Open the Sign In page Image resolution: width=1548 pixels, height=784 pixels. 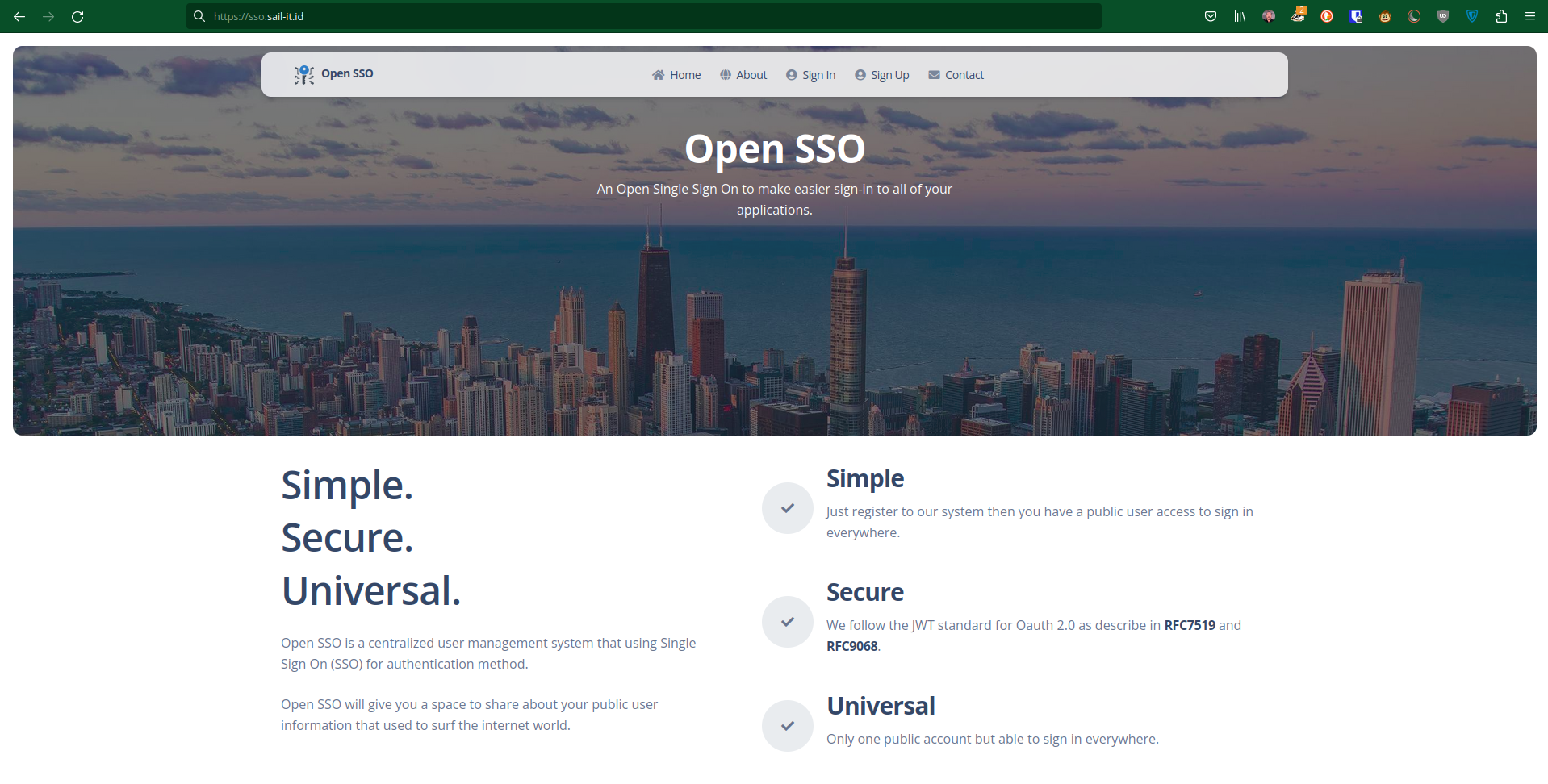(811, 74)
